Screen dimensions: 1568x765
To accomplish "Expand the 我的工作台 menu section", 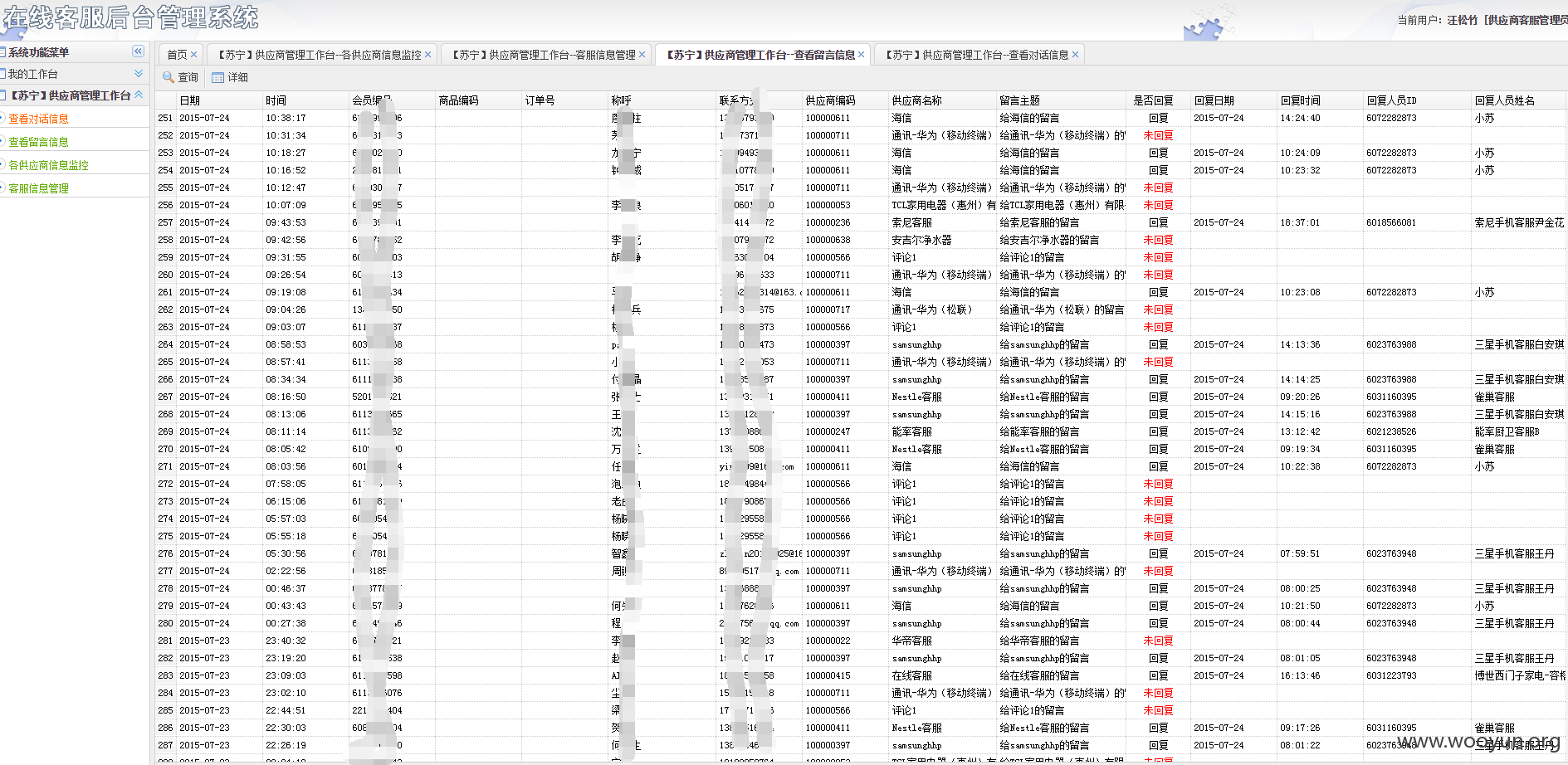I will (x=139, y=74).
